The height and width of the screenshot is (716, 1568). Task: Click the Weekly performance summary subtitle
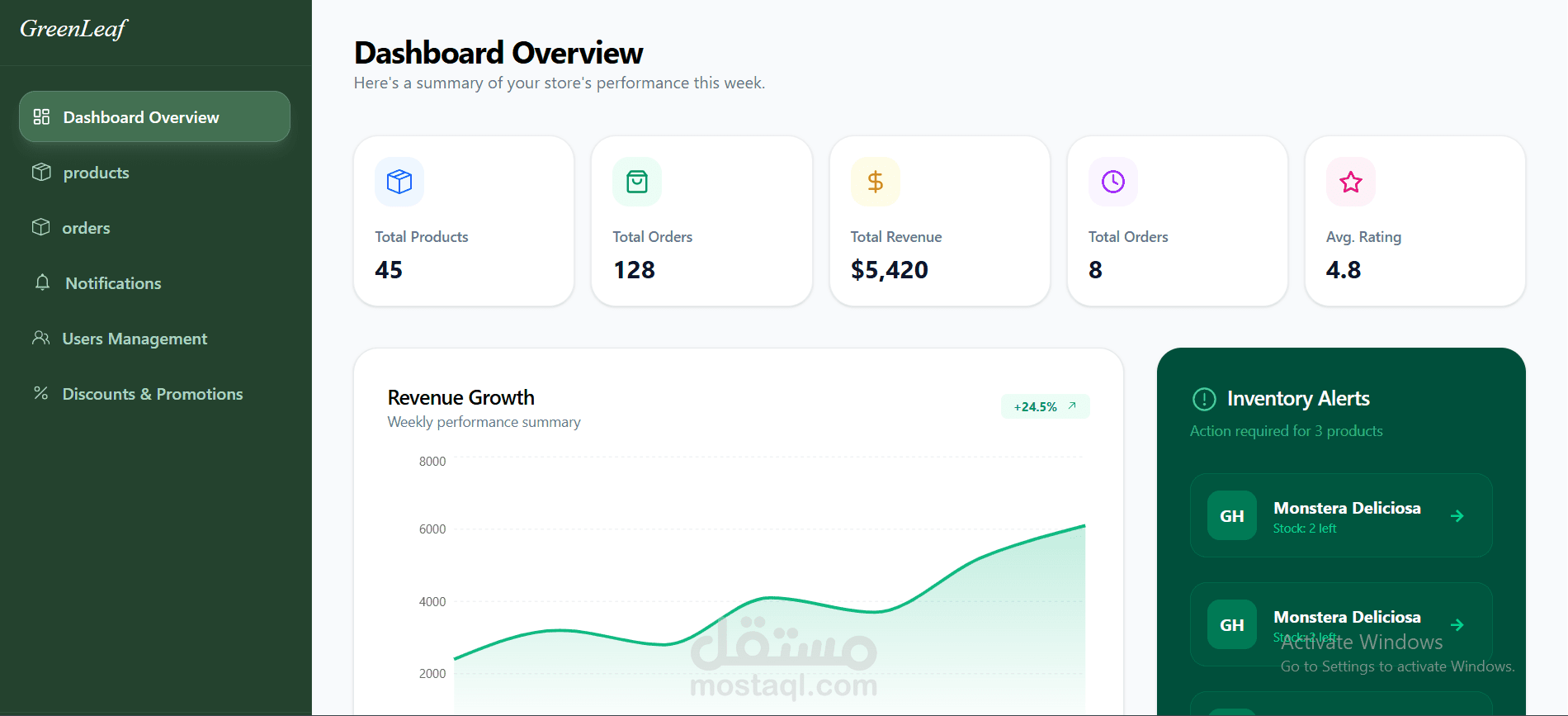coord(484,422)
